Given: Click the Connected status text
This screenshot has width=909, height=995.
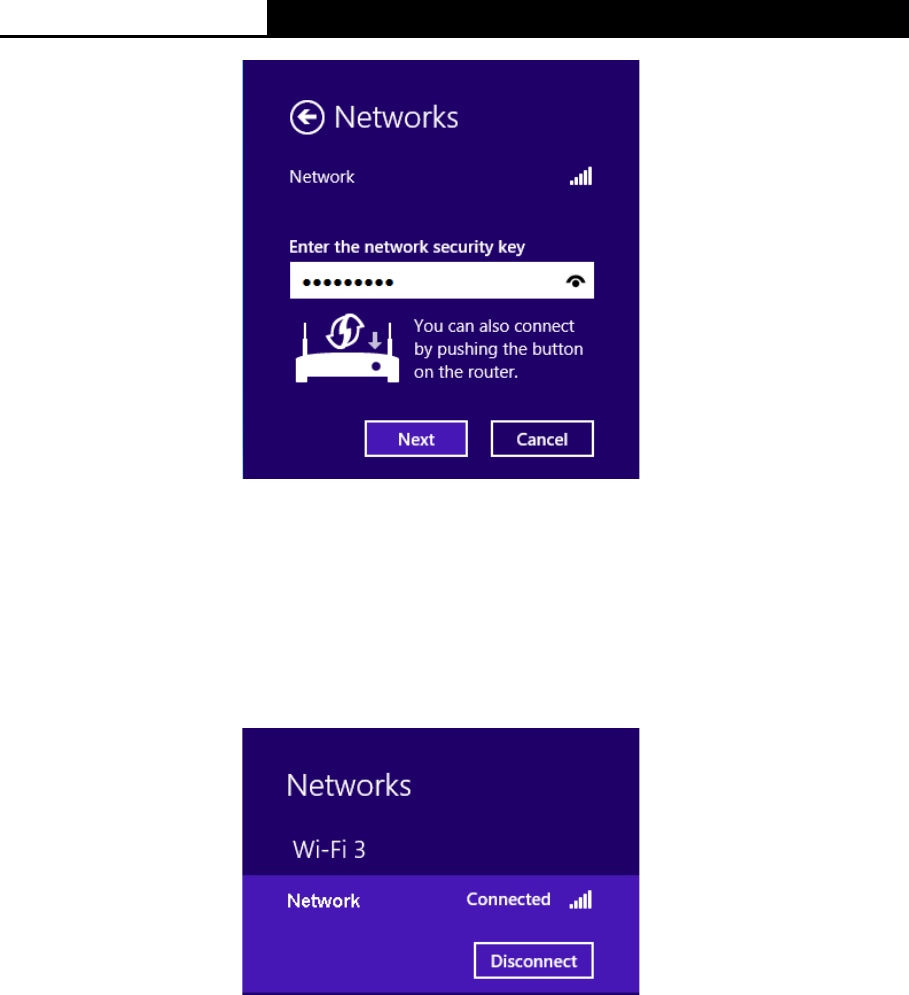Looking at the screenshot, I should 508,899.
